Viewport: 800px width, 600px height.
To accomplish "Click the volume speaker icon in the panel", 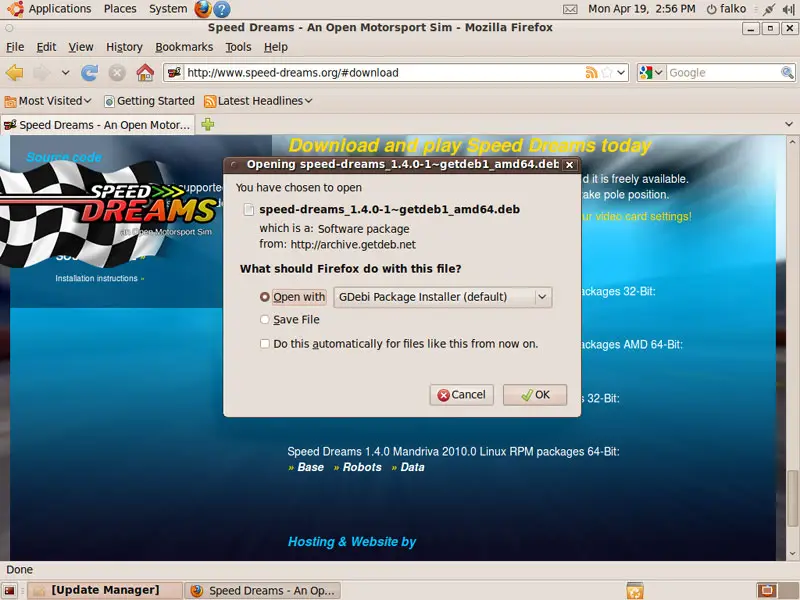I will (x=788, y=9).
